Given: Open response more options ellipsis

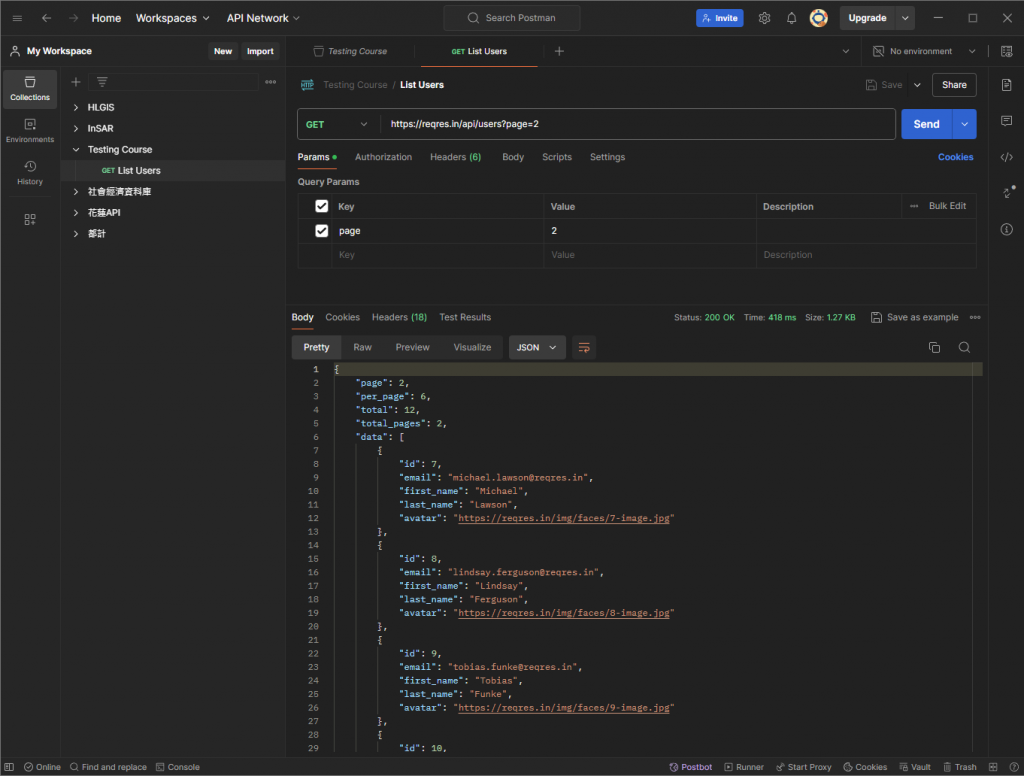Looking at the screenshot, I should click(975, 317).
